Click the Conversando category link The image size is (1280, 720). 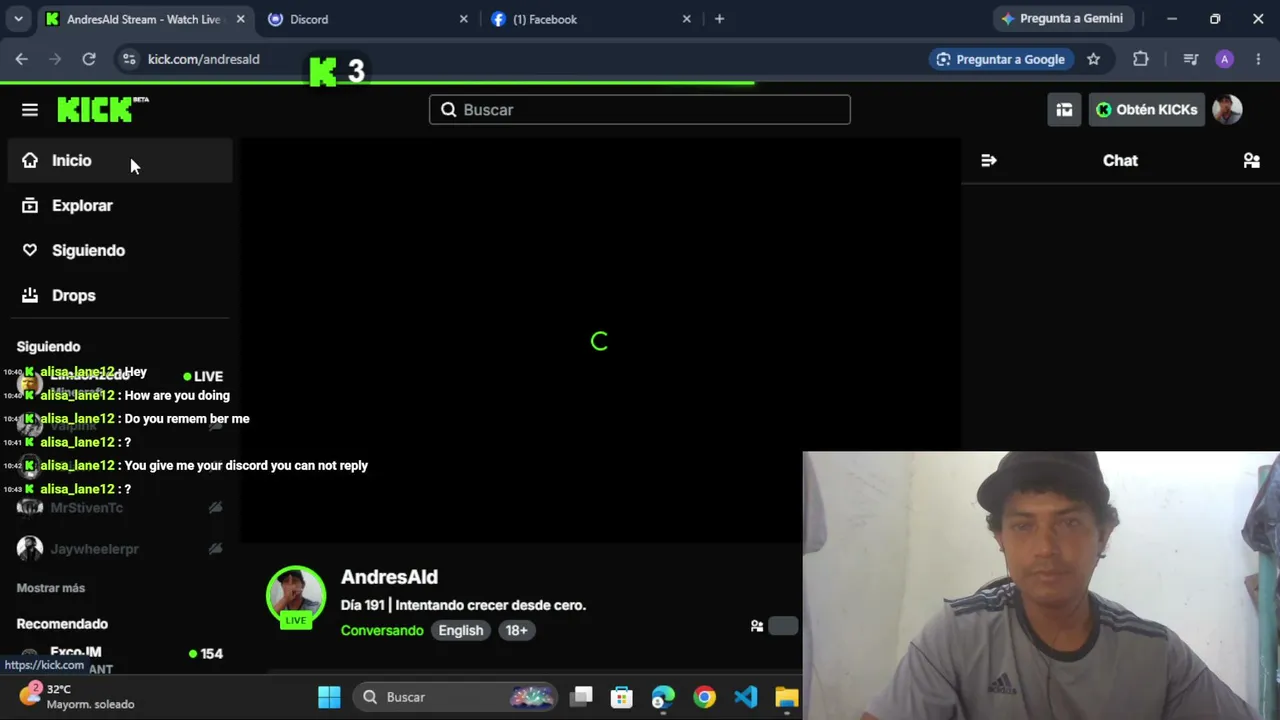(382, 630)
